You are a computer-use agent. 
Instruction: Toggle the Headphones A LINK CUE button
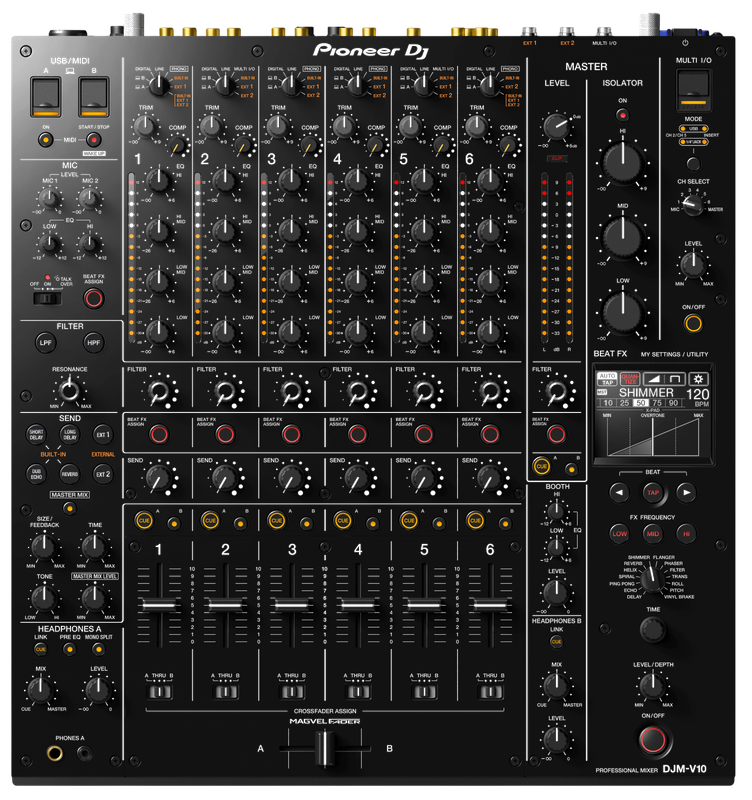click(40, 649)
